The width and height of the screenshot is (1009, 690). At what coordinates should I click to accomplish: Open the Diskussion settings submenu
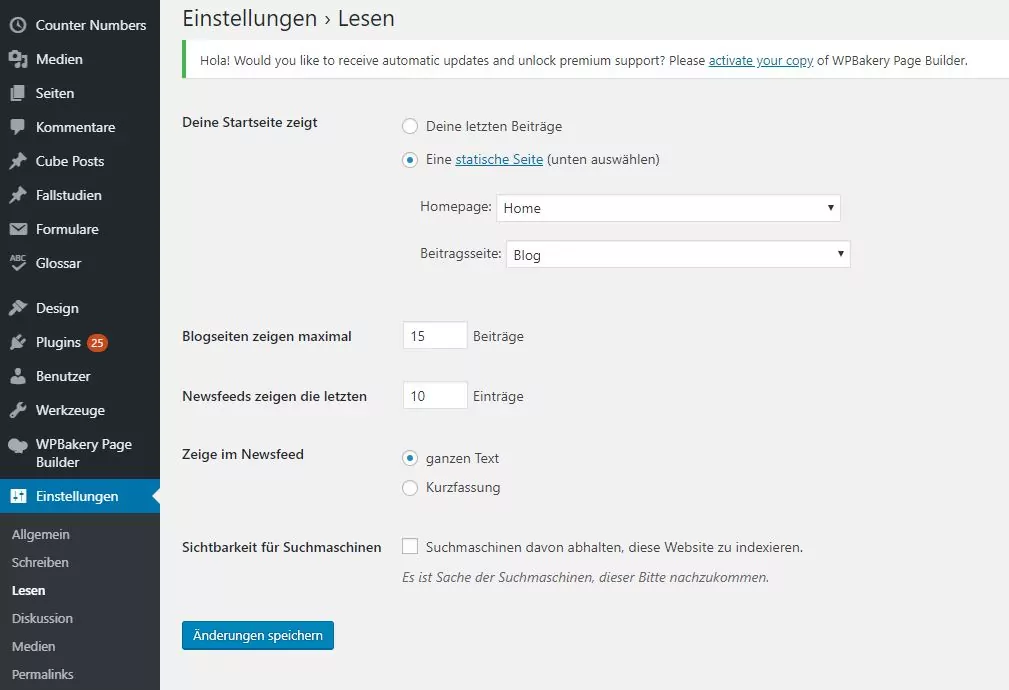point(42,618)
